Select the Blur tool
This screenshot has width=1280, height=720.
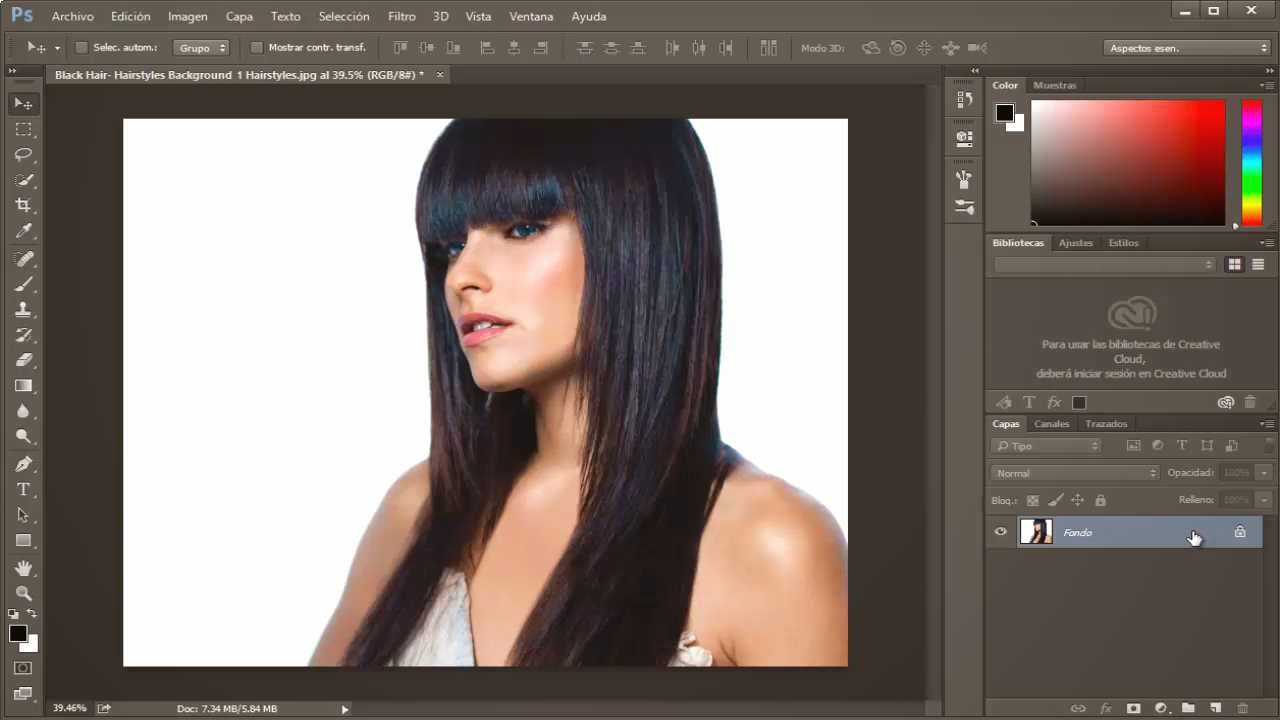[24, 411]
